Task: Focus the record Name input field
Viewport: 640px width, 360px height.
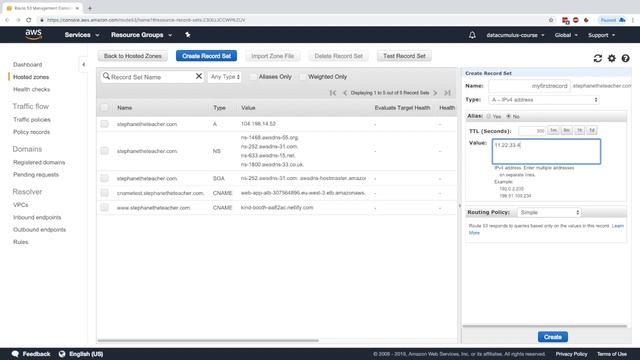Action: coord(529,86)
